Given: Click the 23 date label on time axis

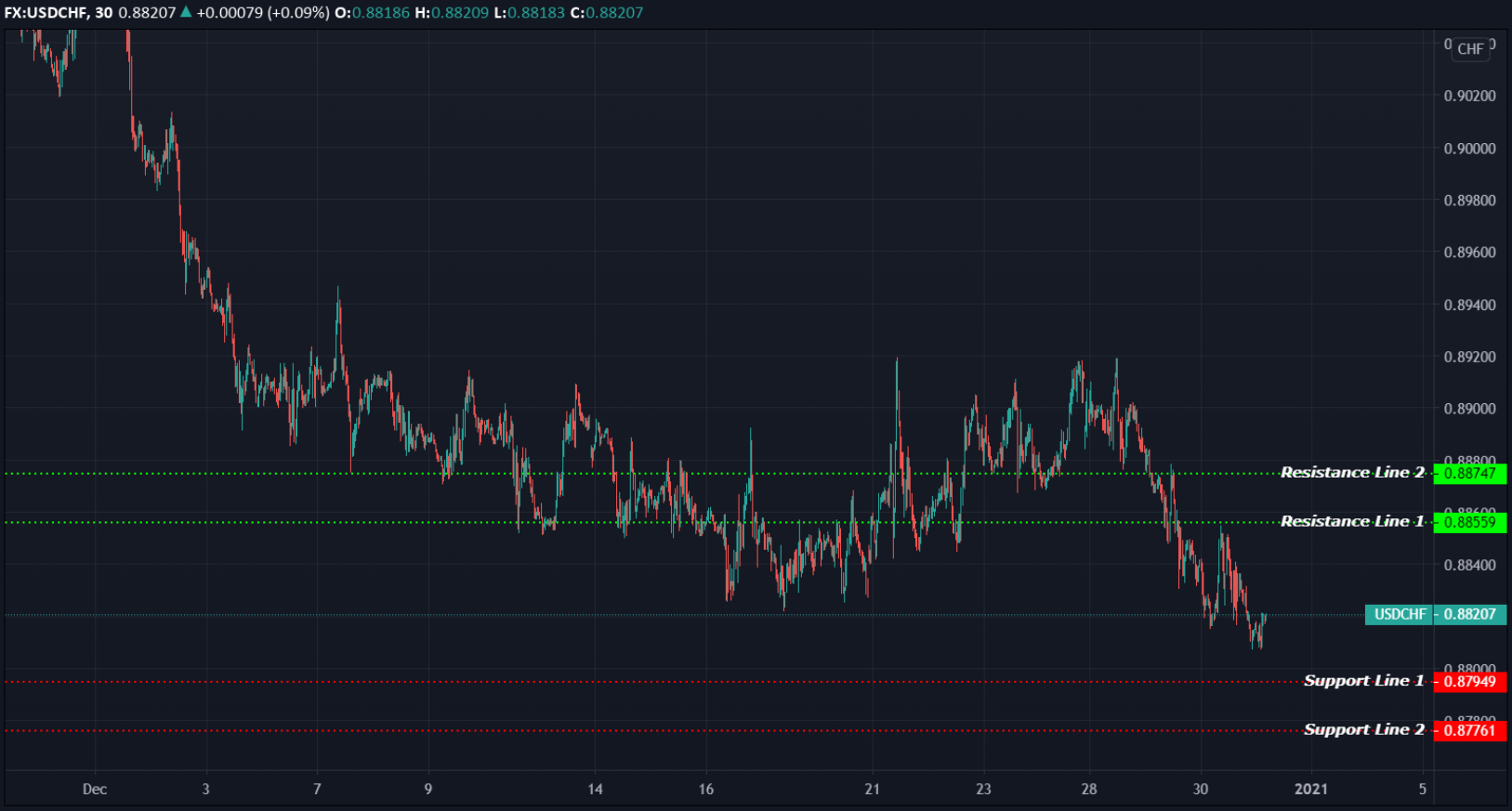Looking at the screenshot, I should coord(983,790).
